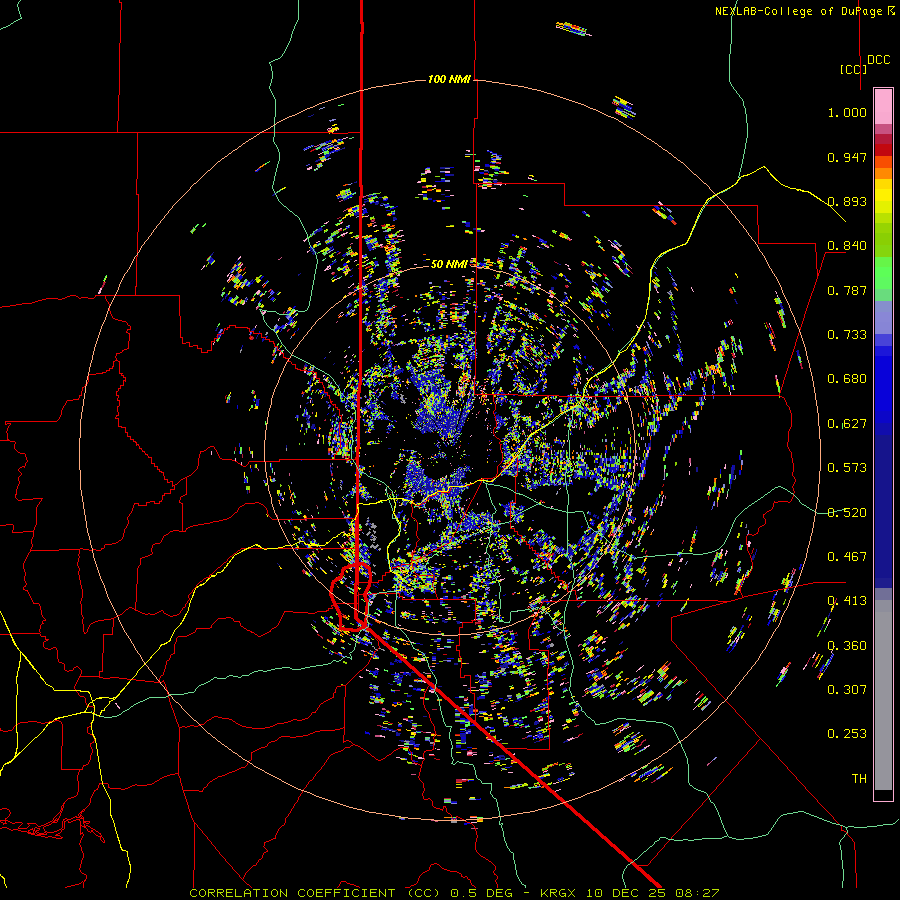Pick the gray segment of the color bar
The width and height of the screenshot is (900, 900).
click(883, 695)
